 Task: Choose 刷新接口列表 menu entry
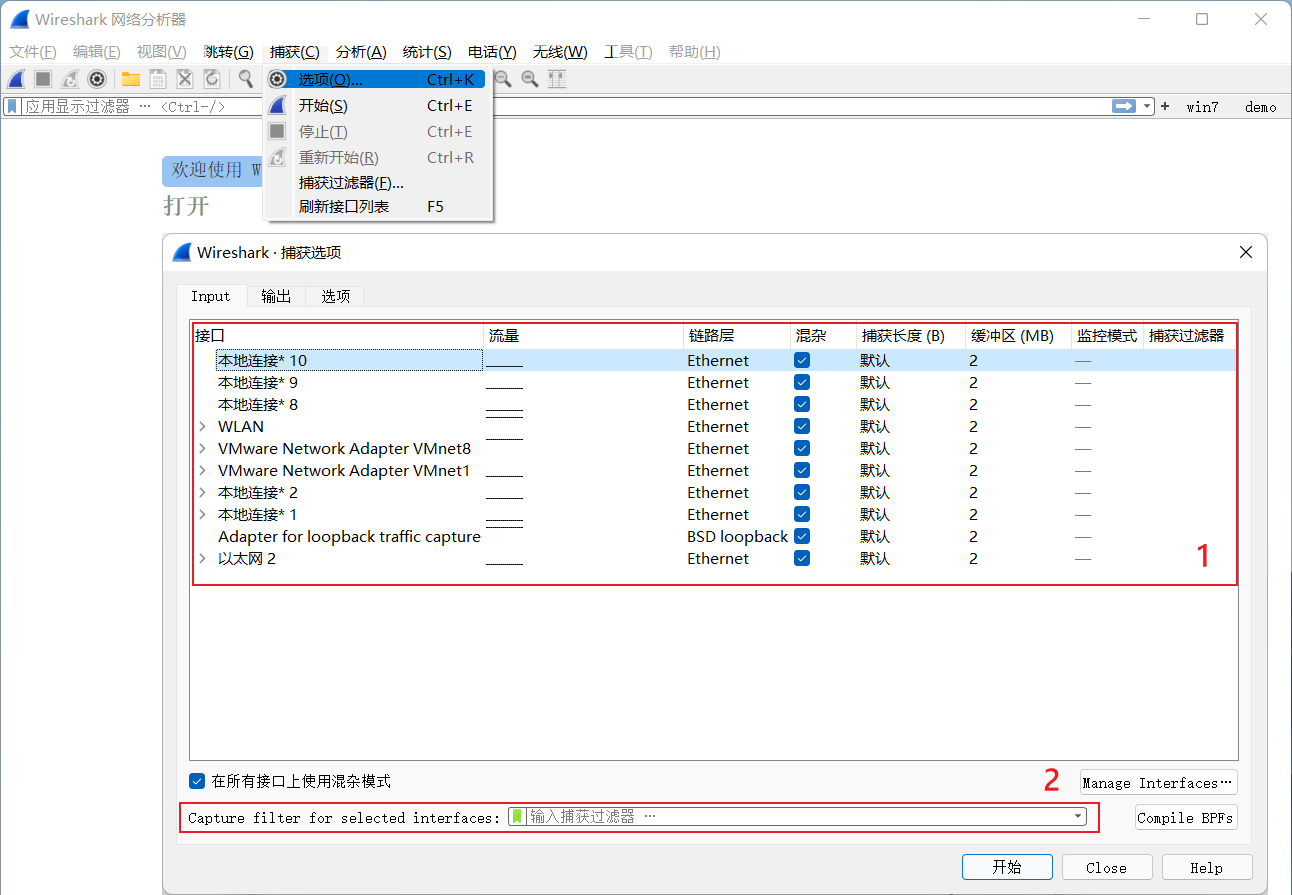pyautogui.click(x=376, y=207)
